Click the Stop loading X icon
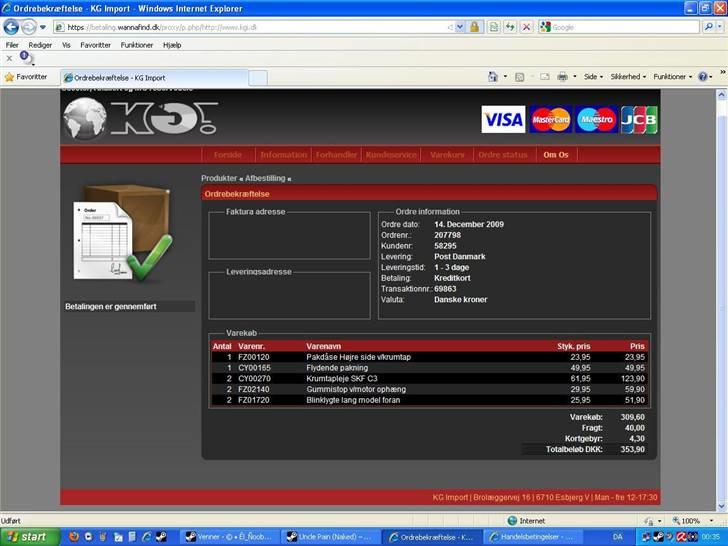Viewport: 728px width, 546px height. [526, 27]
